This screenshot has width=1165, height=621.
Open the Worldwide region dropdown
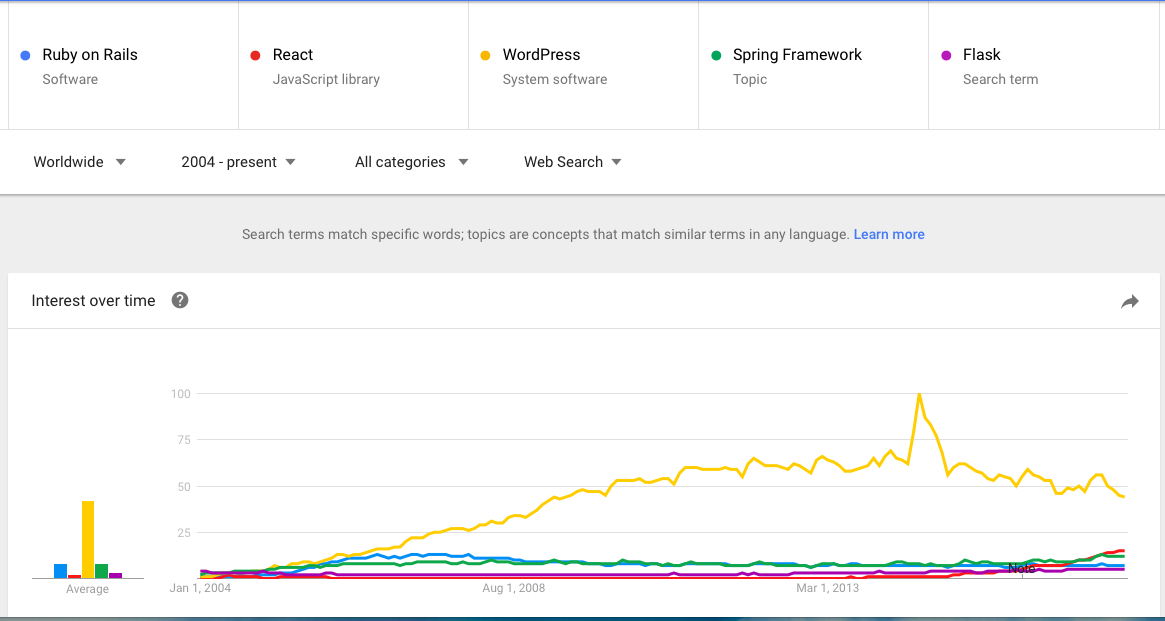click(x=79, y=162)
